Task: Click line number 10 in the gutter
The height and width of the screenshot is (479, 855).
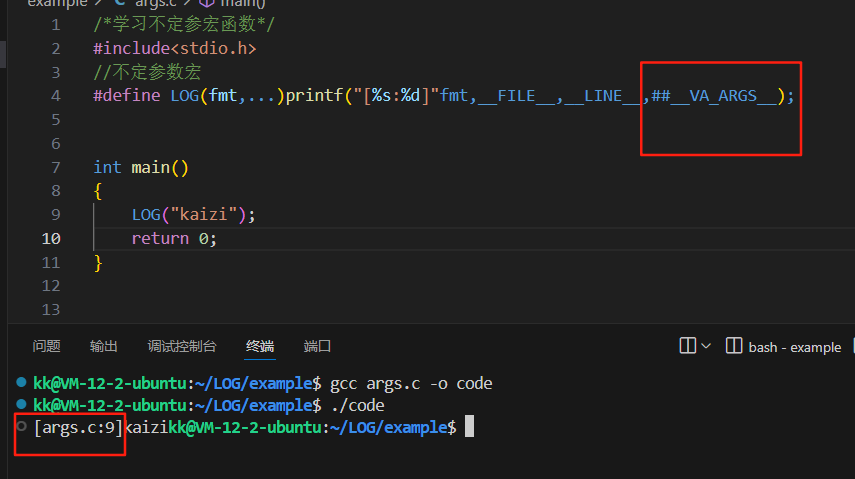Action: coord(51,238)
